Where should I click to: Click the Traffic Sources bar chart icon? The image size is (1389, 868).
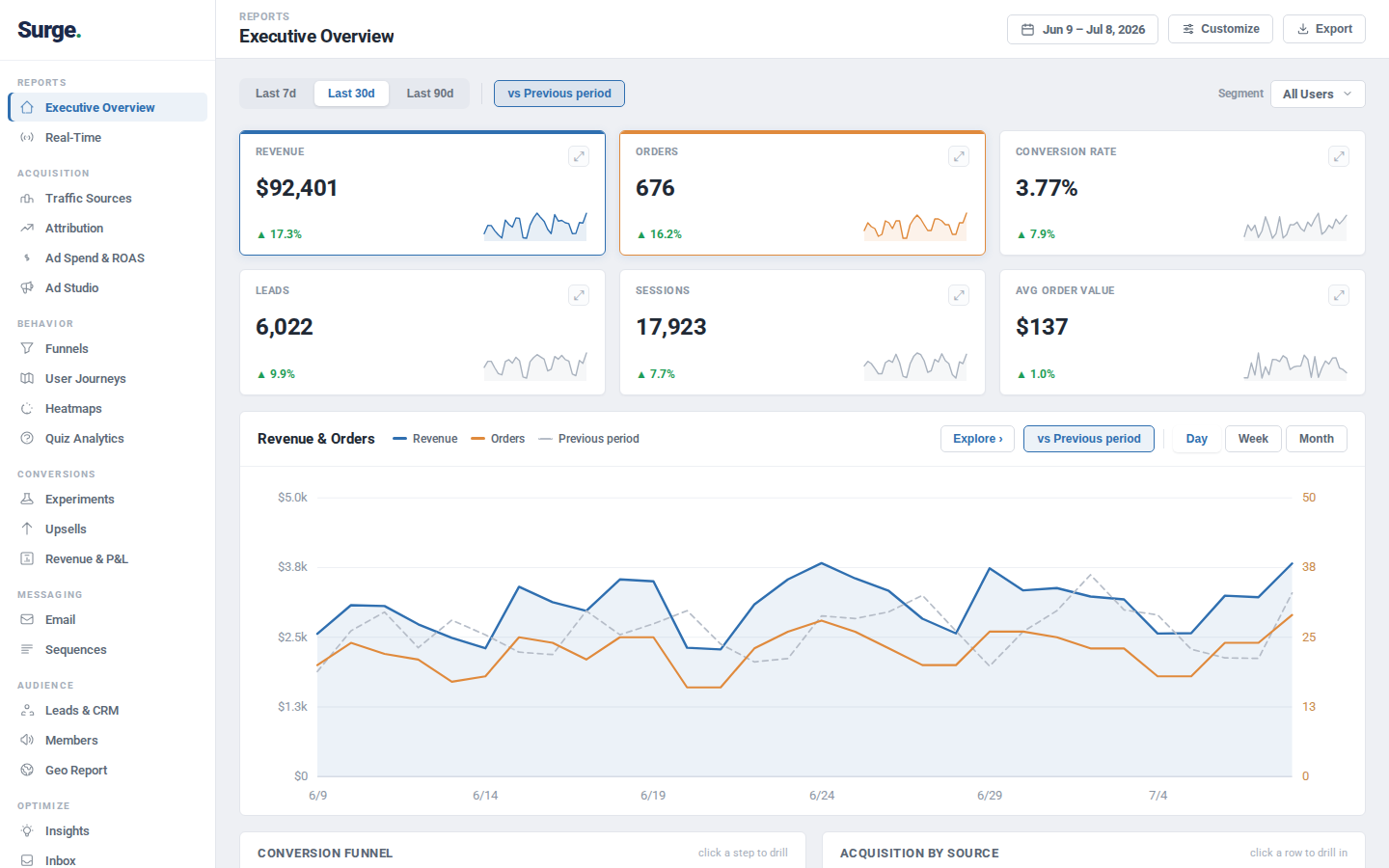click(27, 199)
